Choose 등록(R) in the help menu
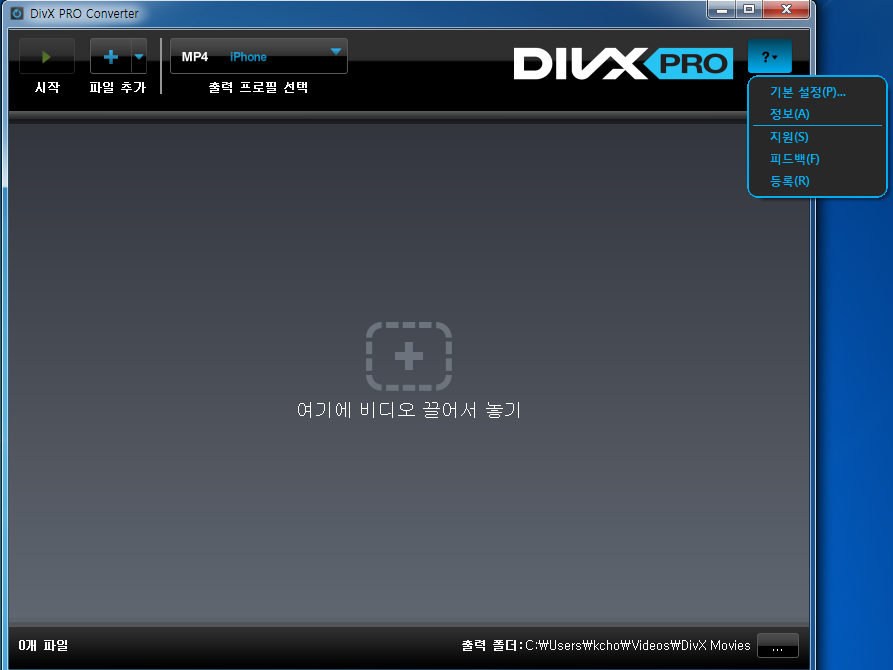 (789, 181)
